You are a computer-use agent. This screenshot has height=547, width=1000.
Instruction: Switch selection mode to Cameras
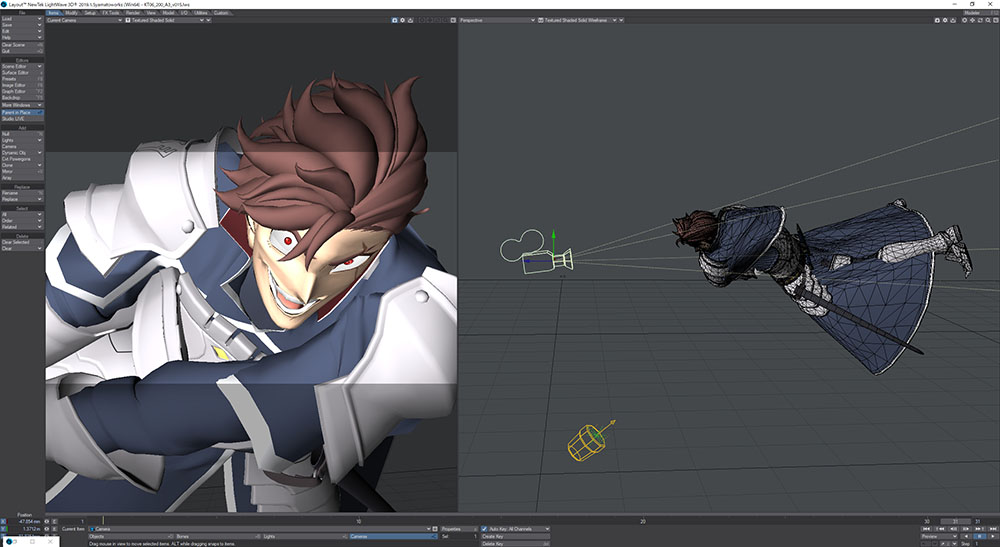coord(393,536)
